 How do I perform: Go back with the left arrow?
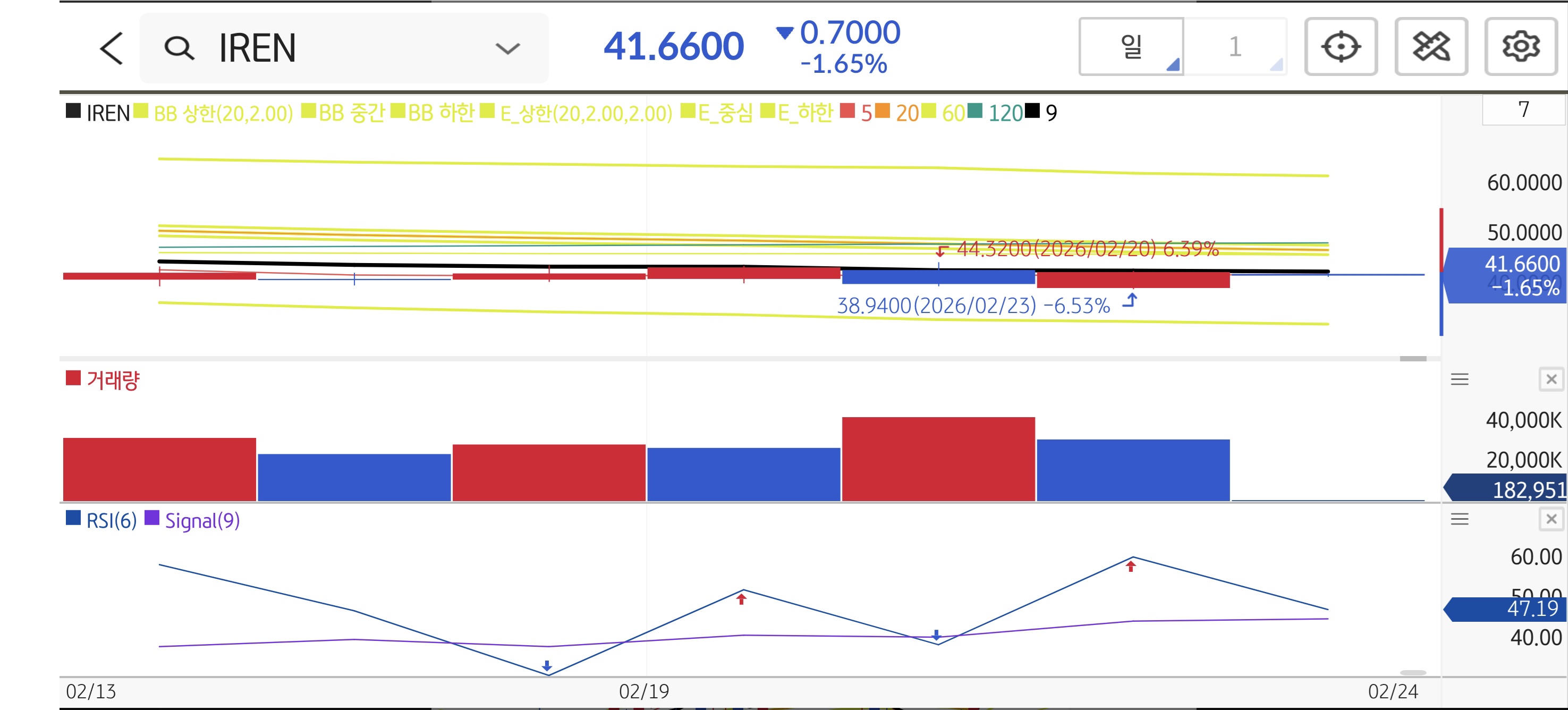click(x=112, y=49)
